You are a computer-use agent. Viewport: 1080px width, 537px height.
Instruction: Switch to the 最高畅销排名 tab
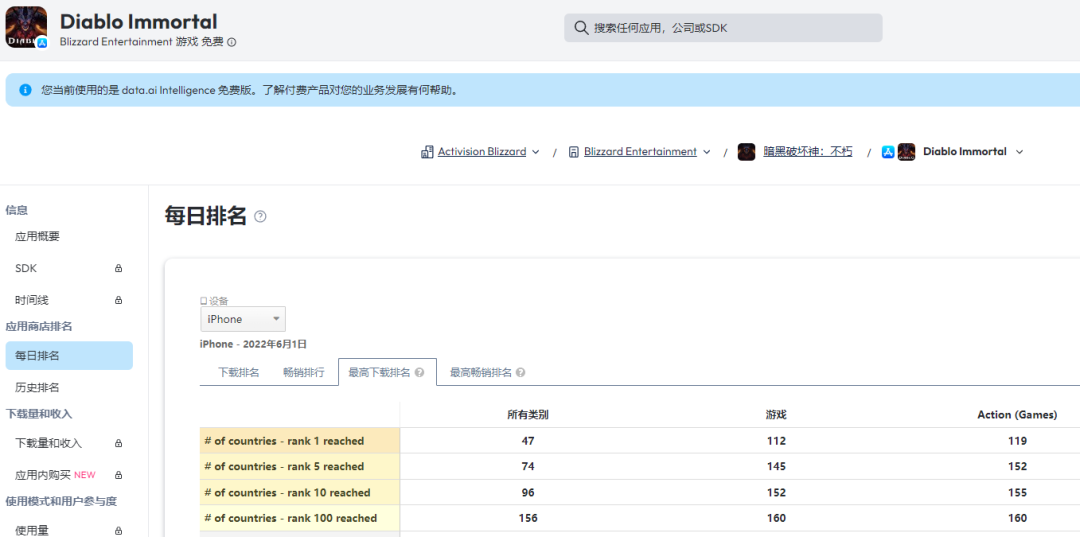pos(481,372)
